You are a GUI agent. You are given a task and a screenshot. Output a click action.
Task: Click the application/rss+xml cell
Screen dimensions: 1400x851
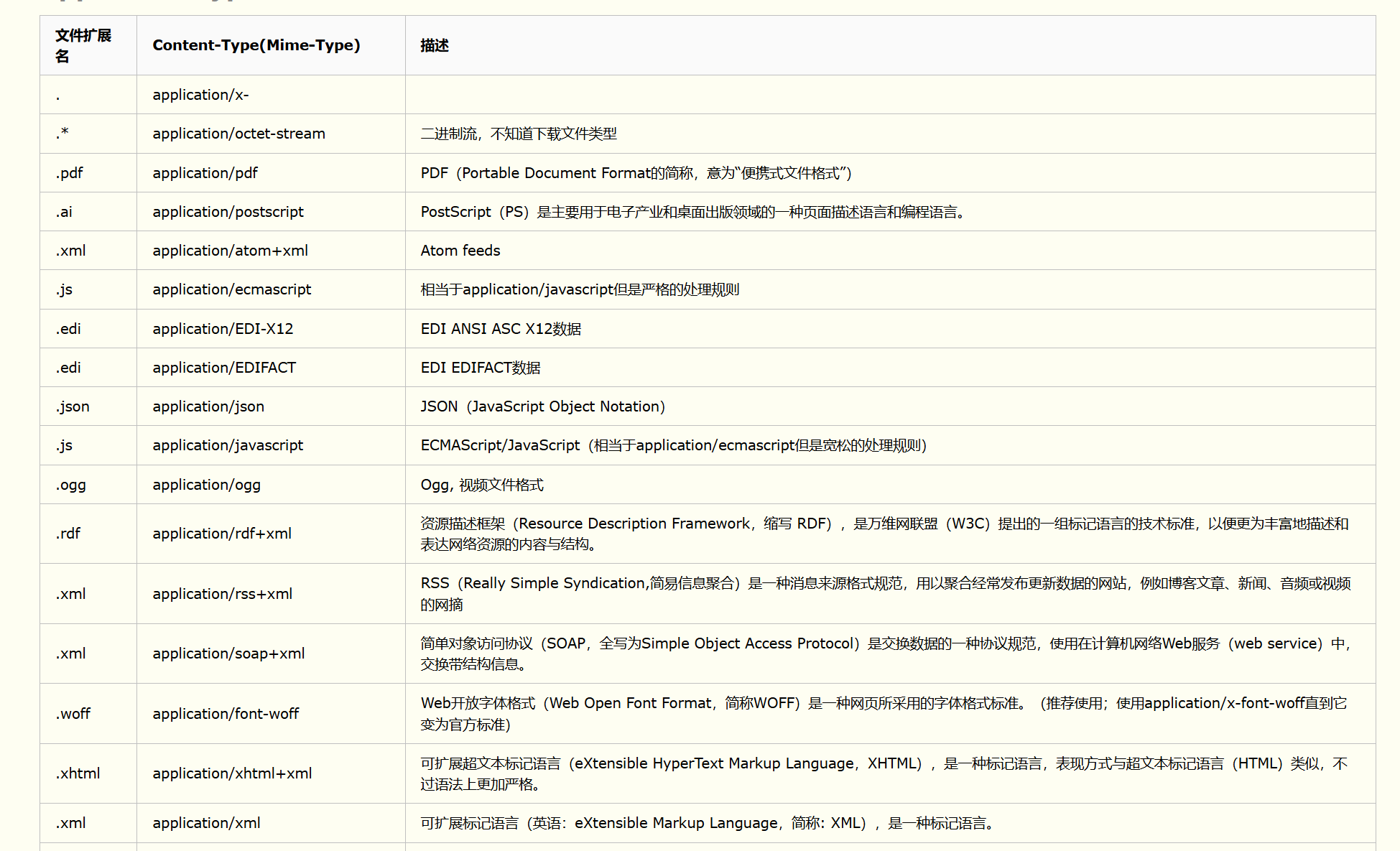coord(222,594)
